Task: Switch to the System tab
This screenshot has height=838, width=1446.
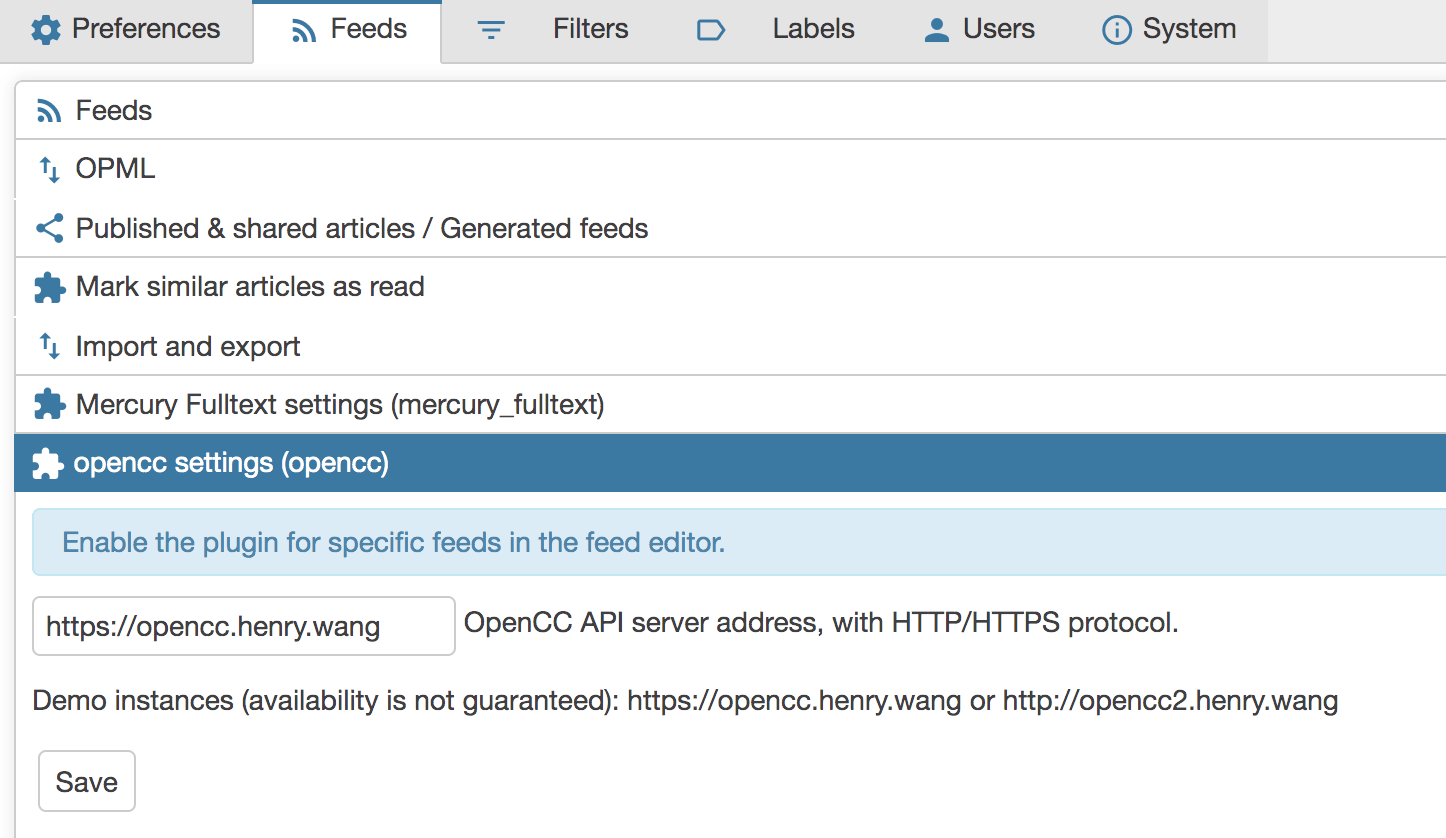Action: (1168, 31)
